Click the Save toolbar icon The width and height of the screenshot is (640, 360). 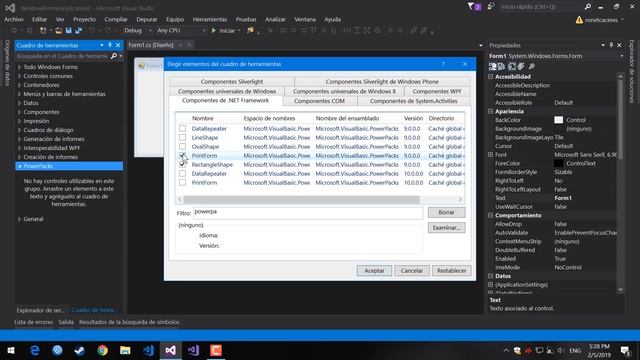click(68, 31)
